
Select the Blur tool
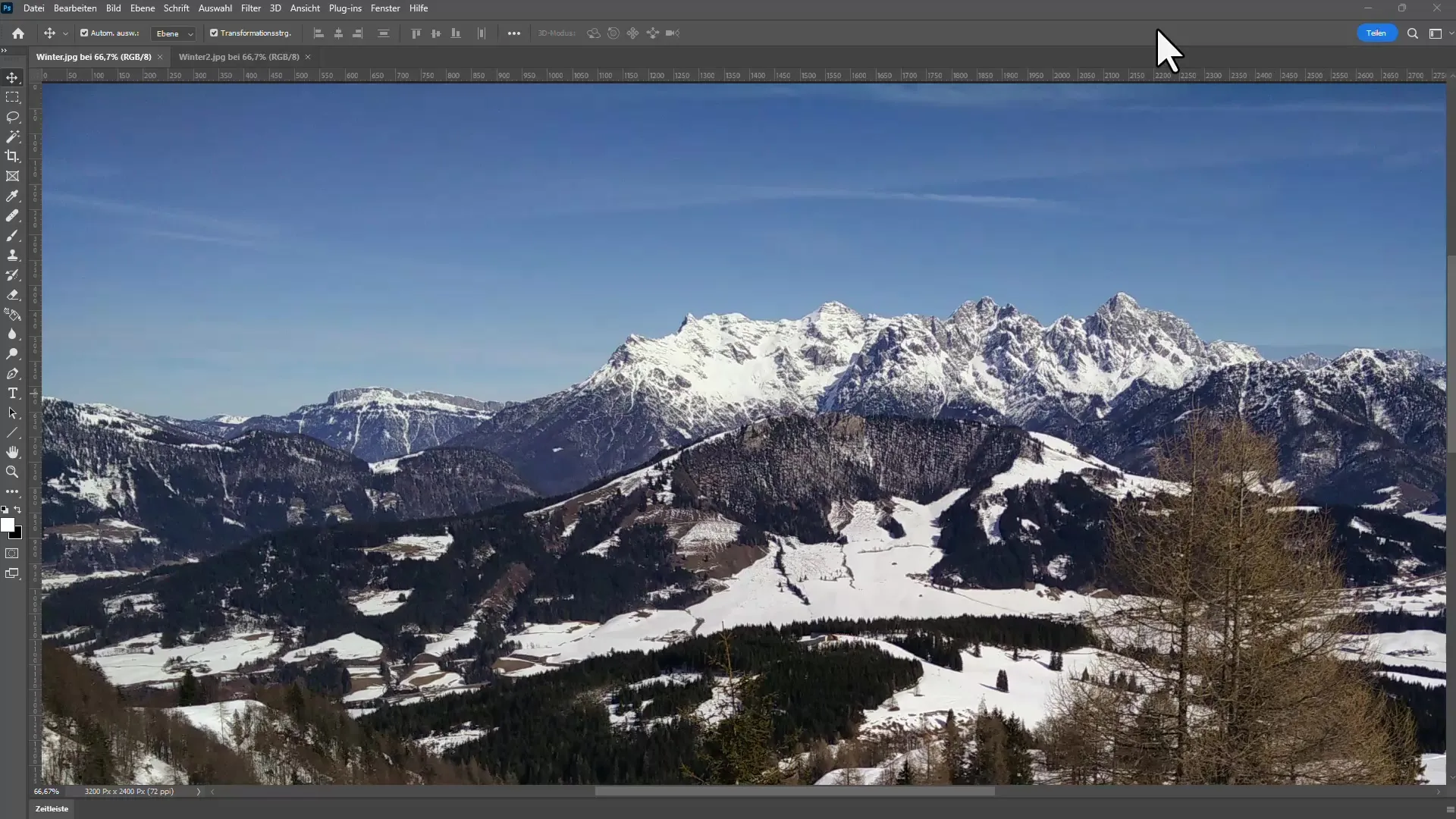click(12, 334)
